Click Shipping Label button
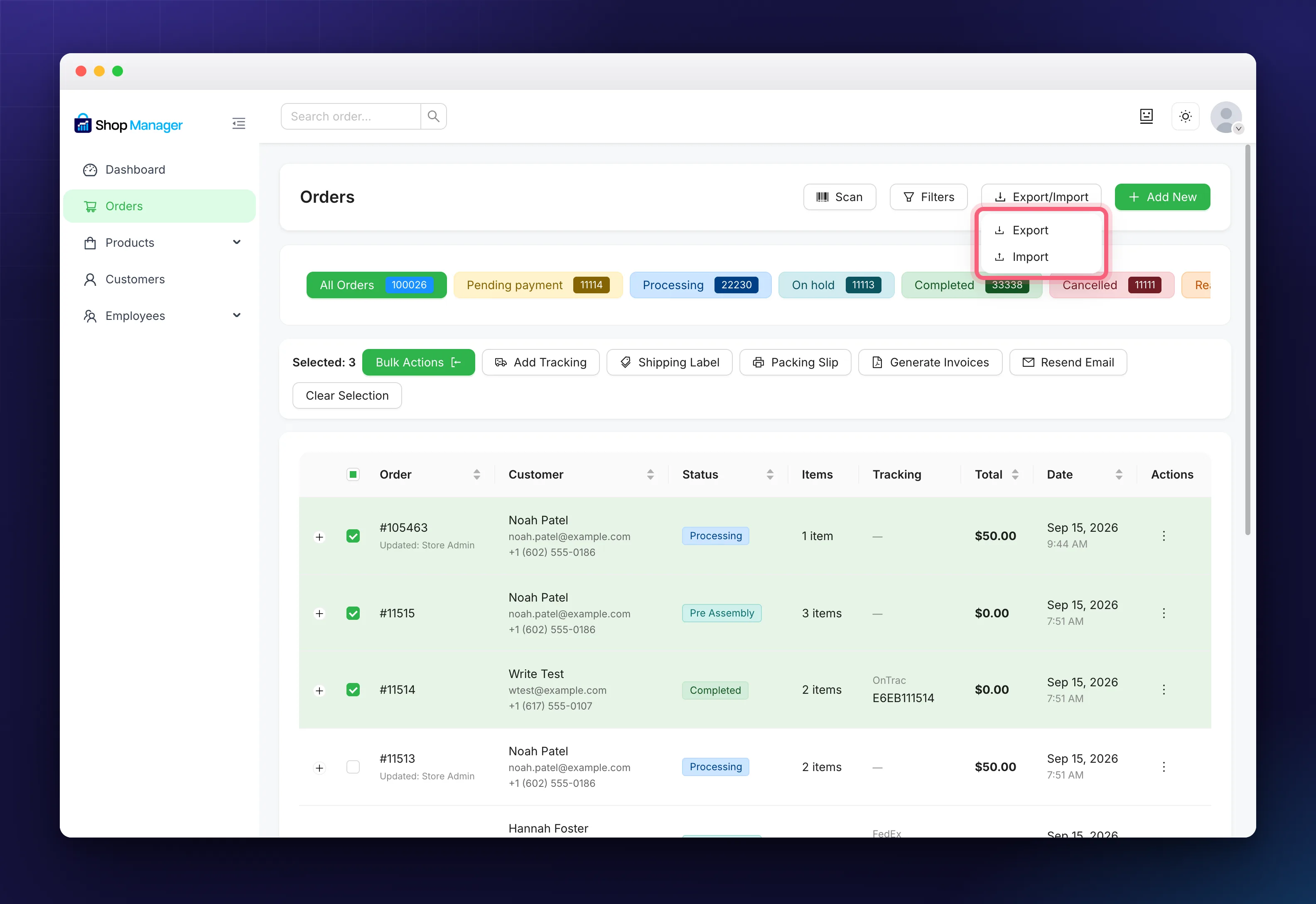The height and width of the screenshot is (904, 1316). coord(669,363)
